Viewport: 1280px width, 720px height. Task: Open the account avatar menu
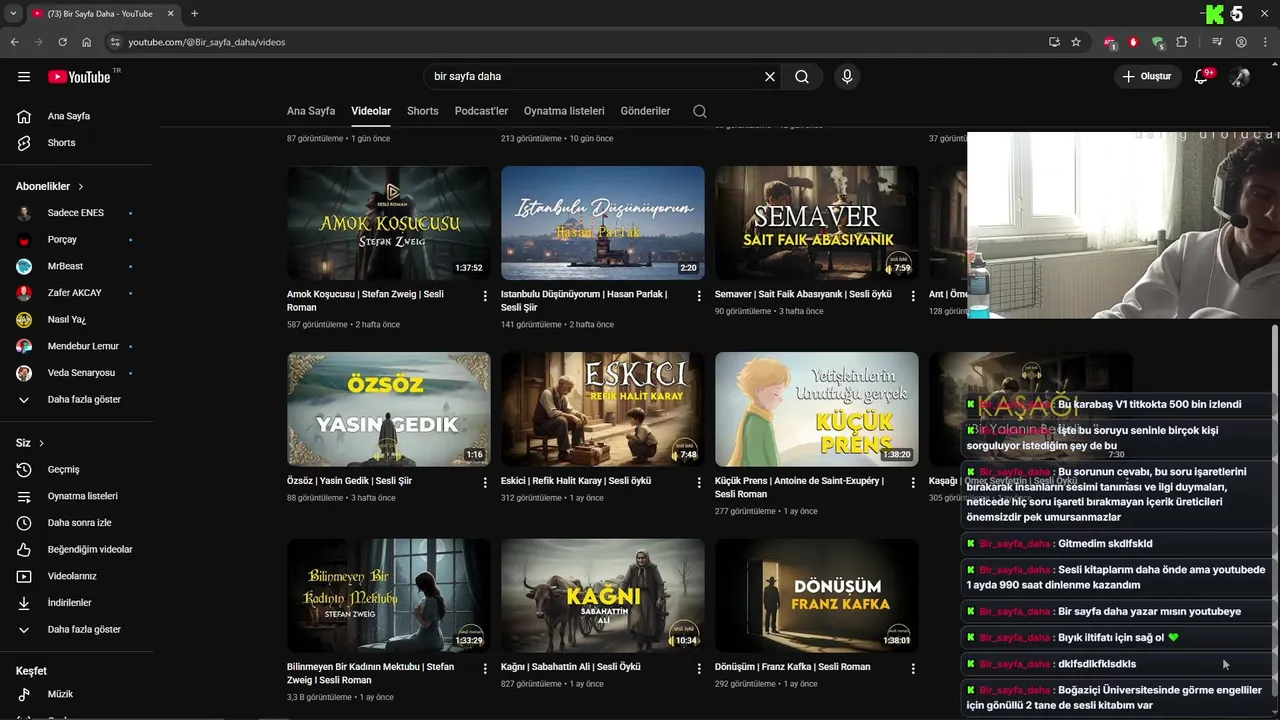click(x=1240, y=77)
